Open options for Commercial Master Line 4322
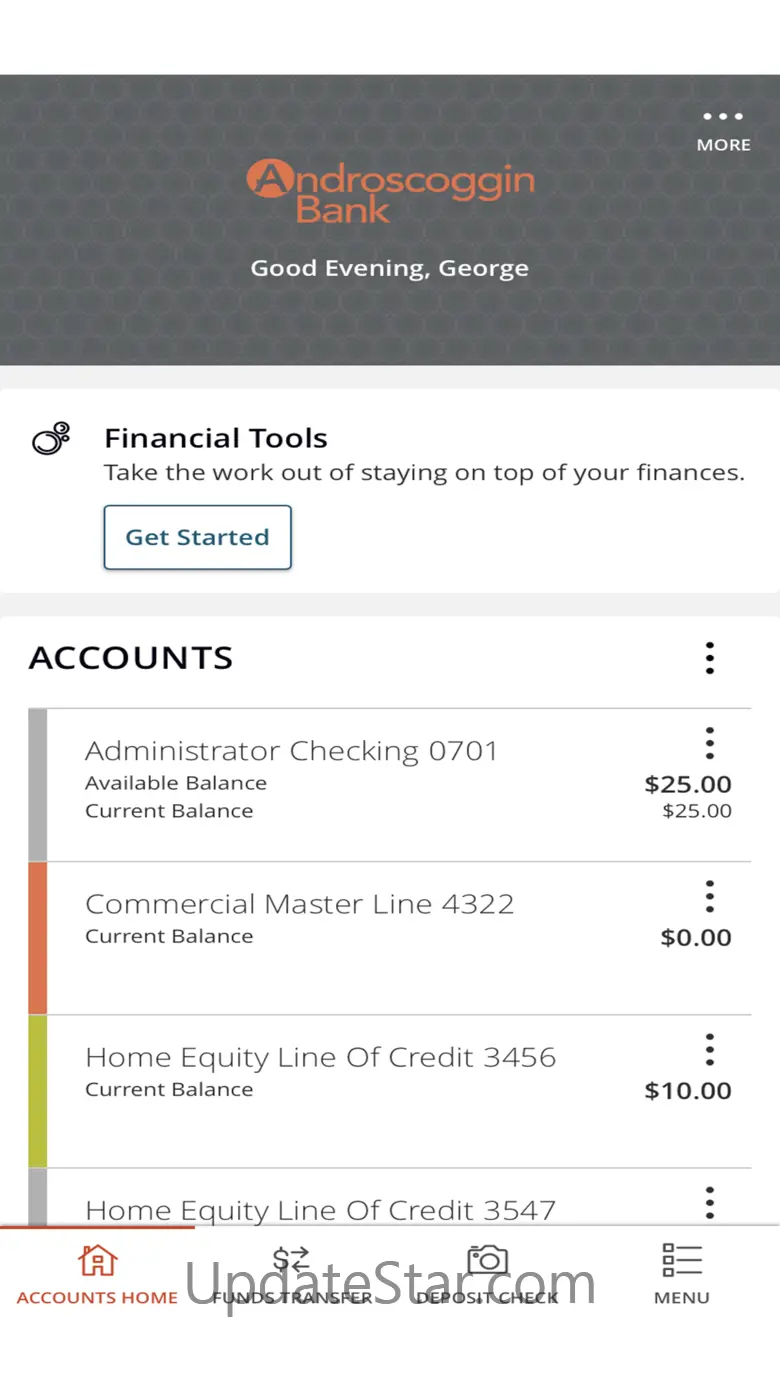The height and width of the screenshot is (1387, 780). pyautogui.click(x=709, y=897)
